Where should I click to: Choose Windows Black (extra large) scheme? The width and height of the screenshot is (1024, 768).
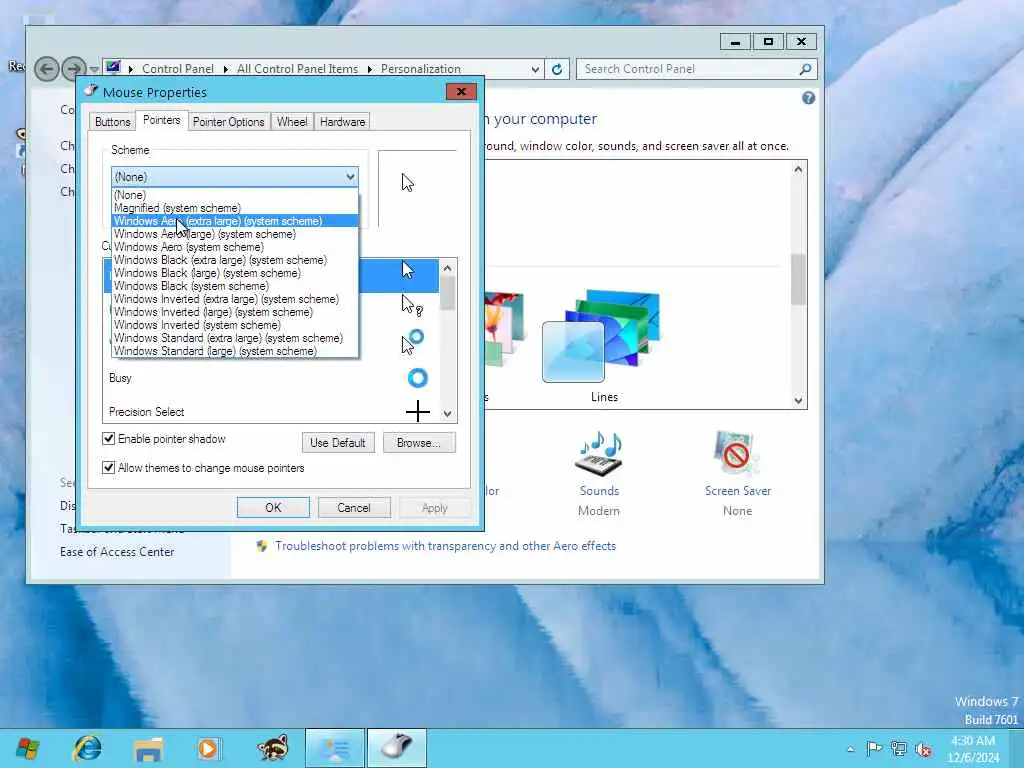235,260
